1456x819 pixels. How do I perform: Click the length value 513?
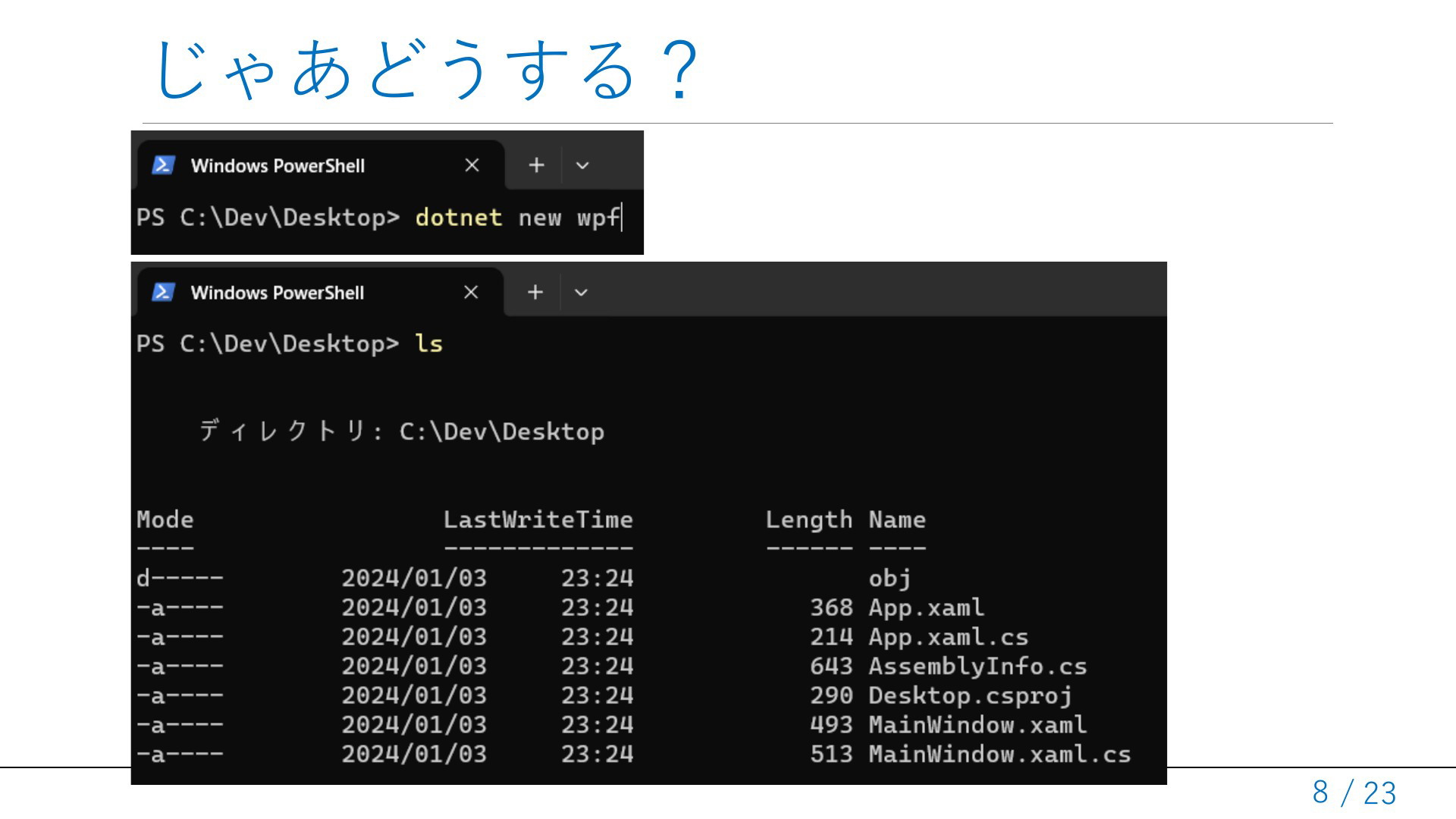point(831,755)
